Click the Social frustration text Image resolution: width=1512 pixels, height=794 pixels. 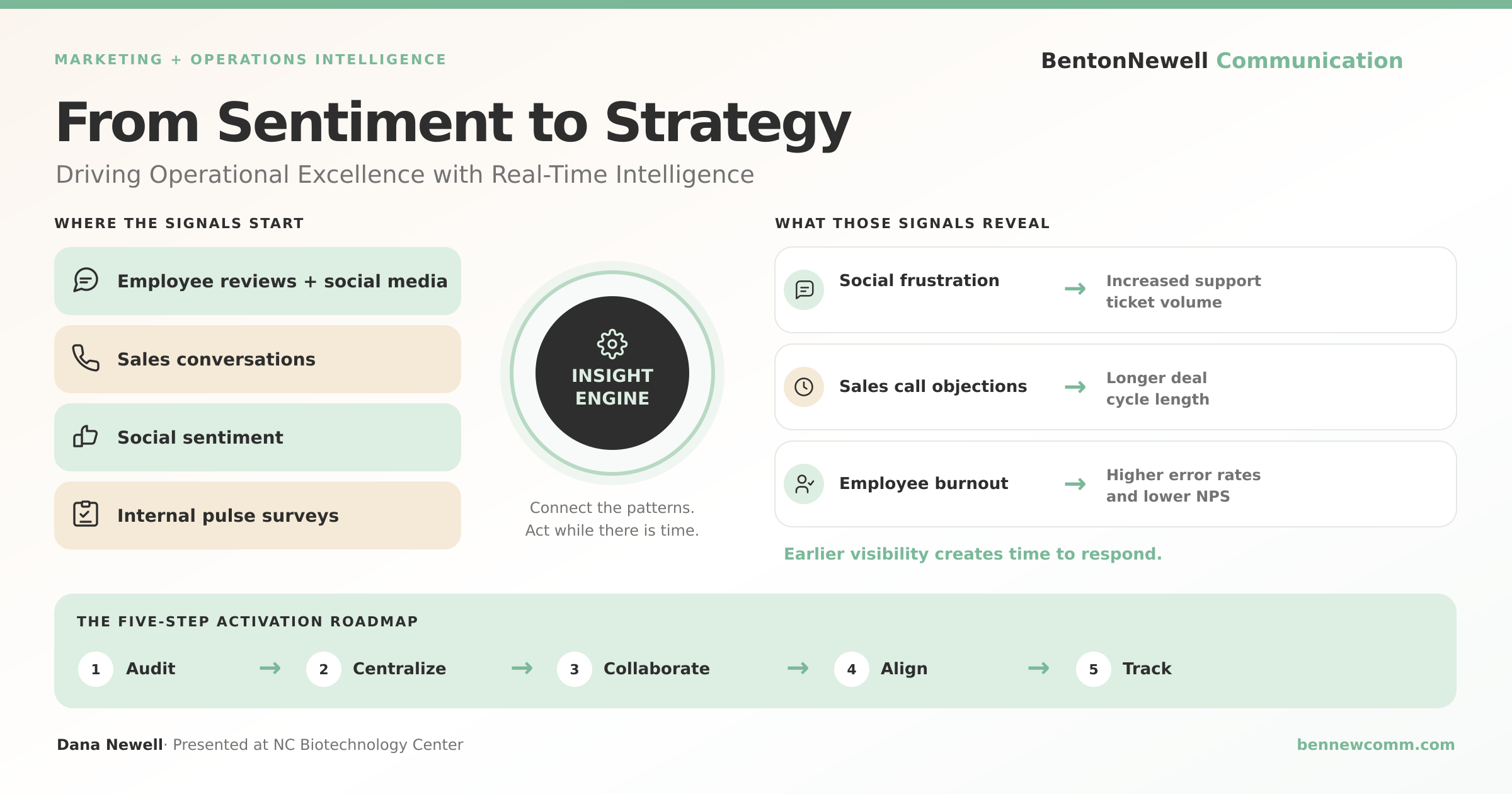(919, 280)
